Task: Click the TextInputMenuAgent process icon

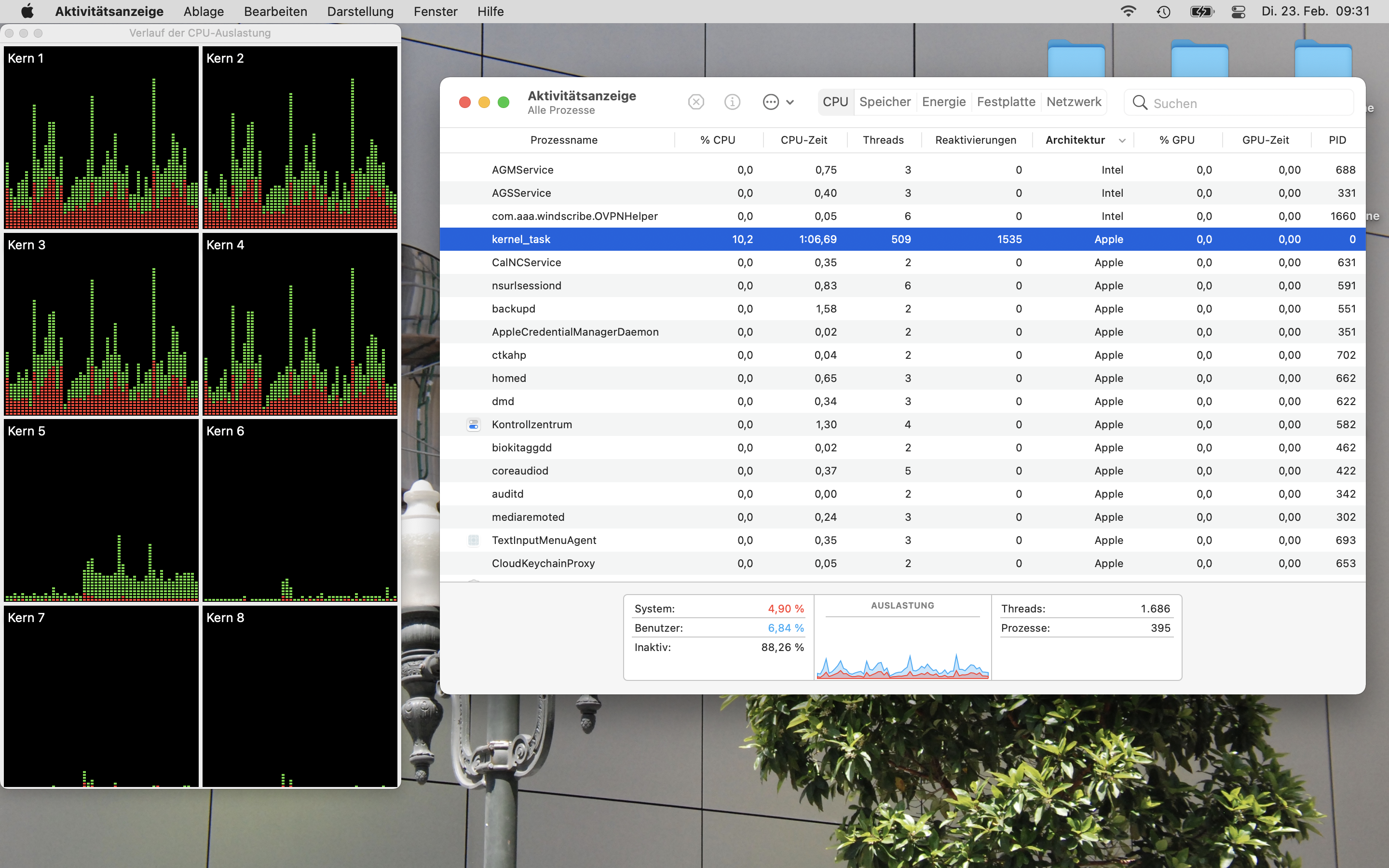Action: point(473,540)
